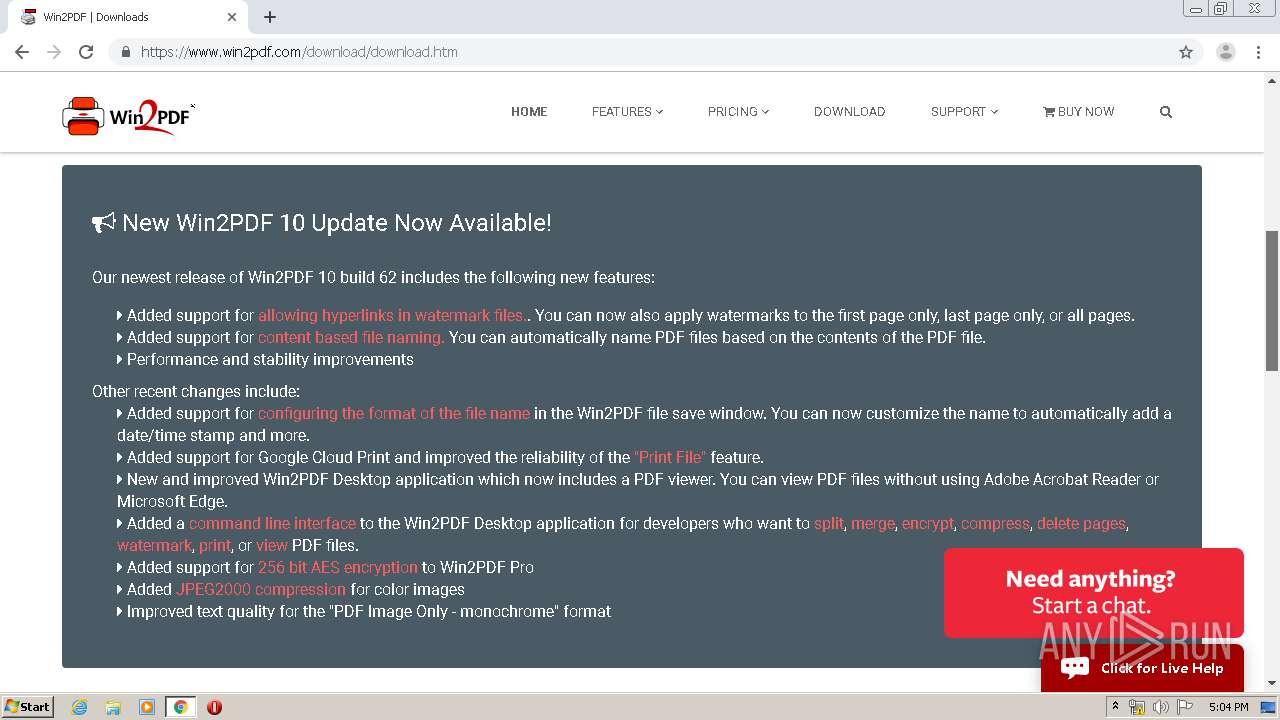This screenshot has width=1280, height=720.
Task: Open 'configuring the format of the file name' link
Action: 394,413
